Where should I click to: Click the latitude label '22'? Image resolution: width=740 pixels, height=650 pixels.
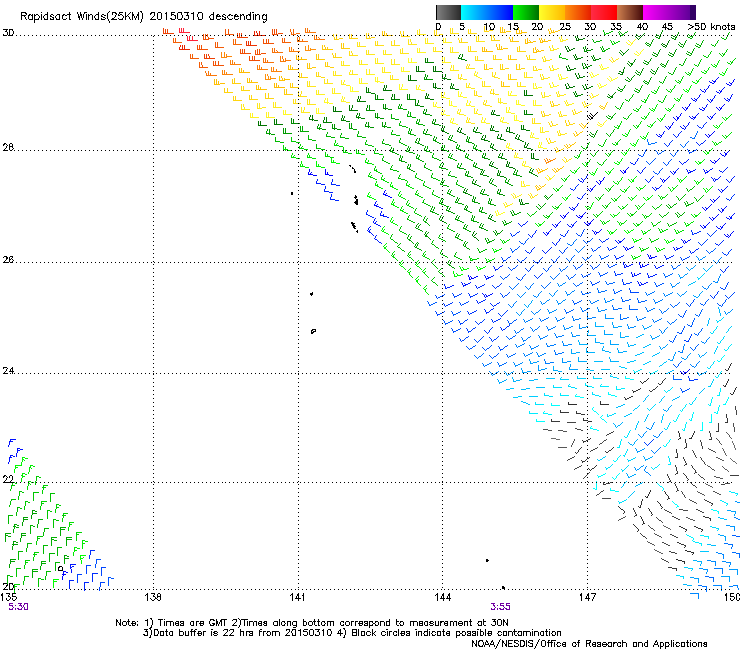tap(8, 479)
